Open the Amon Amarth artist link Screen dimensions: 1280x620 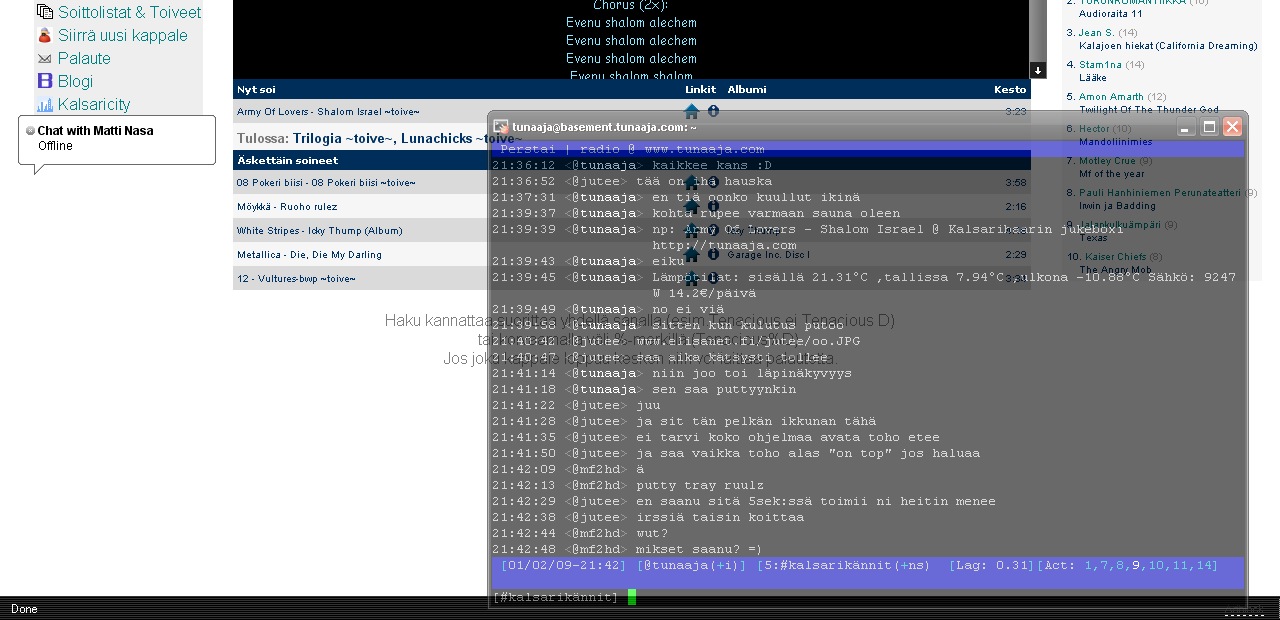1111,97
